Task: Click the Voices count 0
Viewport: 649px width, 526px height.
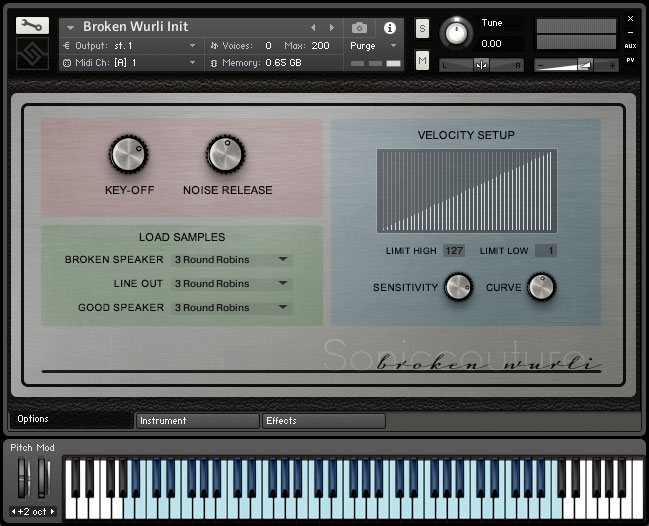Action: point(268,46)
